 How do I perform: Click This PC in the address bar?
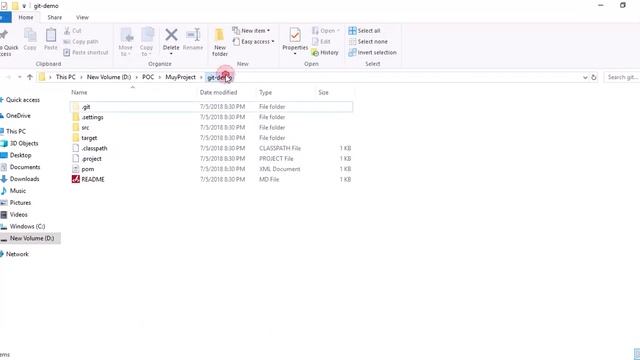click(x=65, y=77)
